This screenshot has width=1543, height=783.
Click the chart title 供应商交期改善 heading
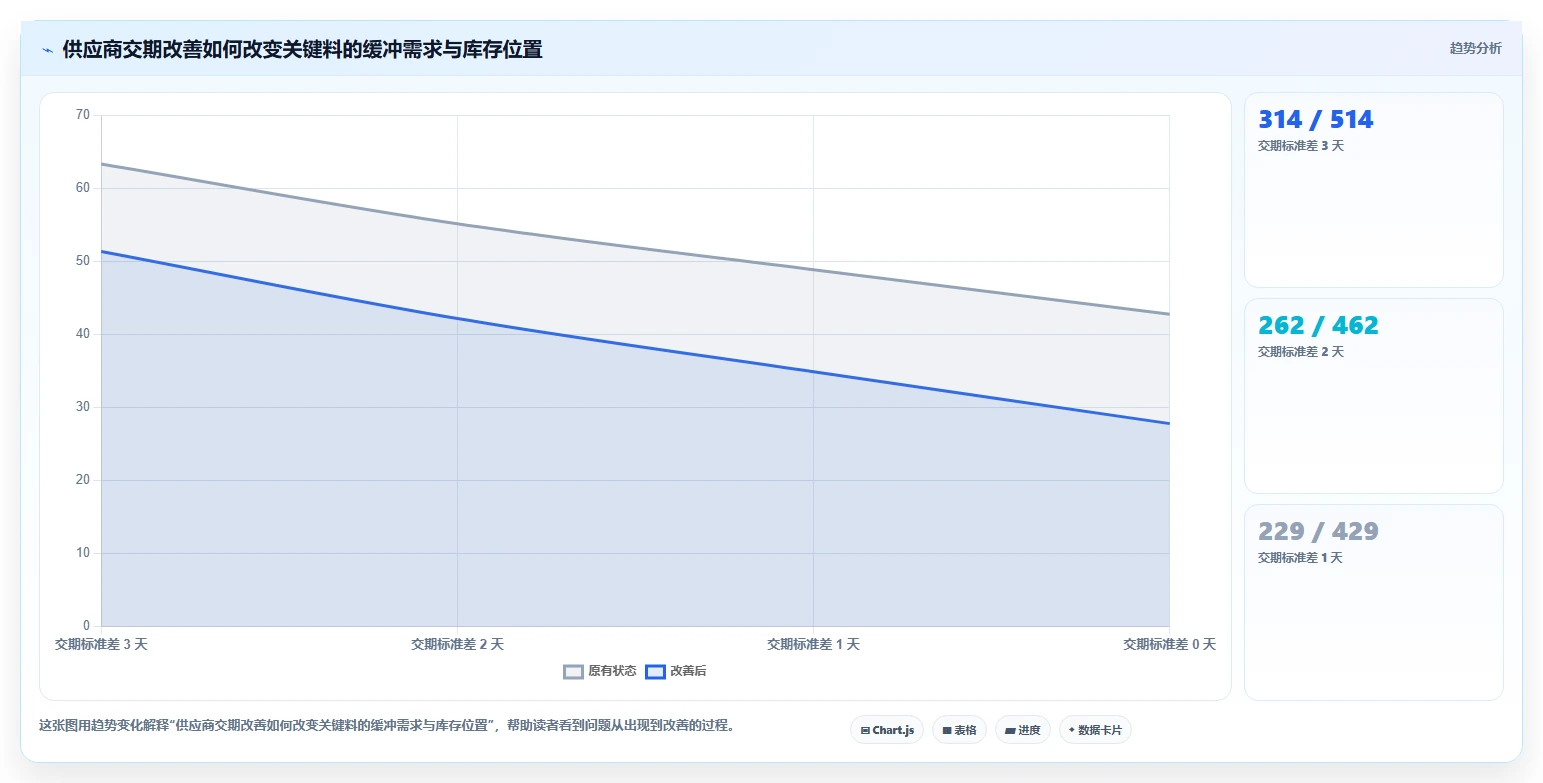[x=302, y=49]
